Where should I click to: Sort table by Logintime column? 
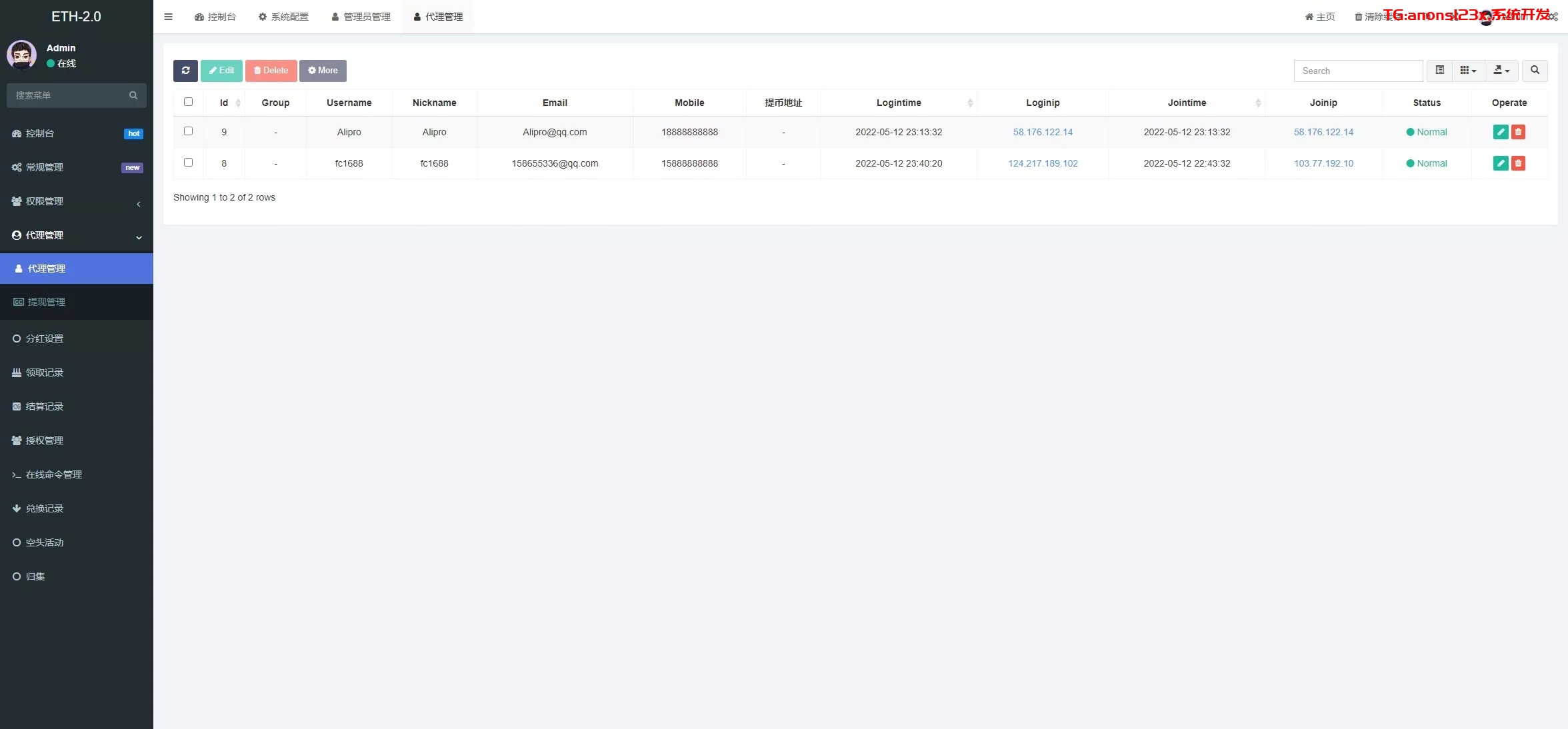tap(899, 103)
